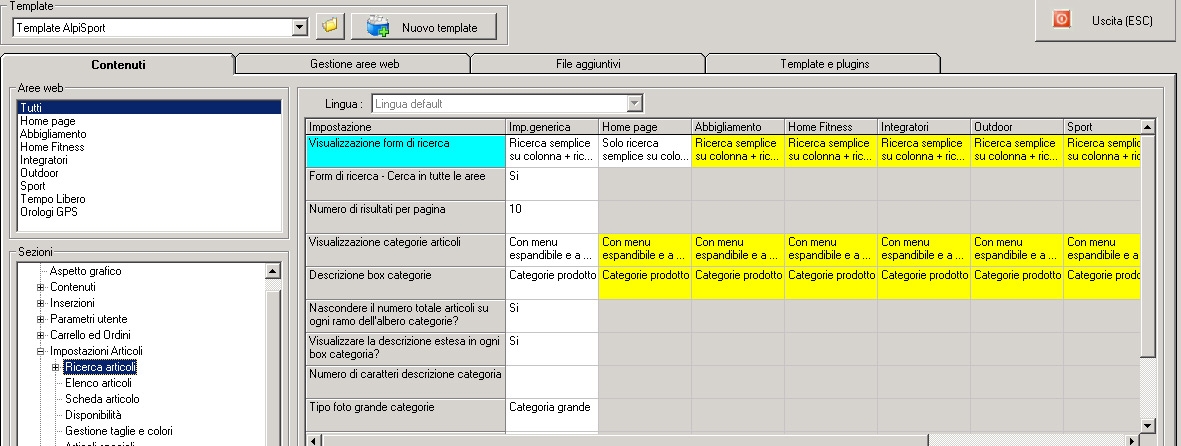
Task: Select Elenco articoli in Sezioni tree
Action: (x=98, y=383)
